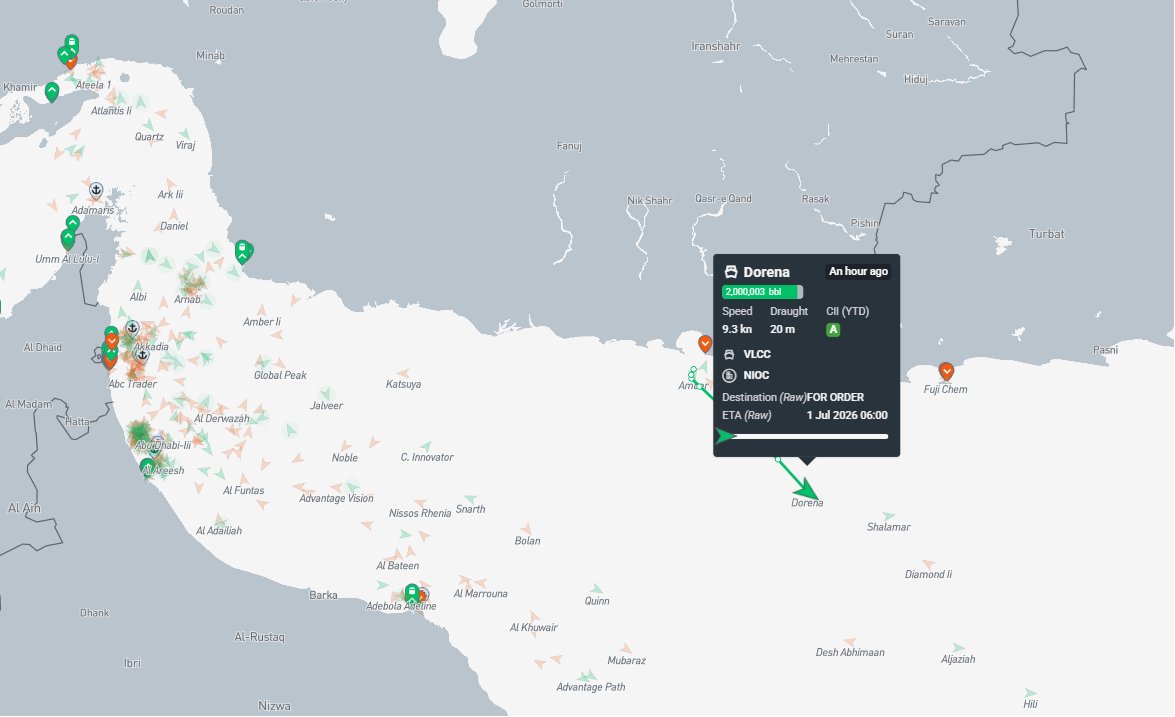
Task: Click the VLCC vessel type icon
Action: tap(729, 354)
